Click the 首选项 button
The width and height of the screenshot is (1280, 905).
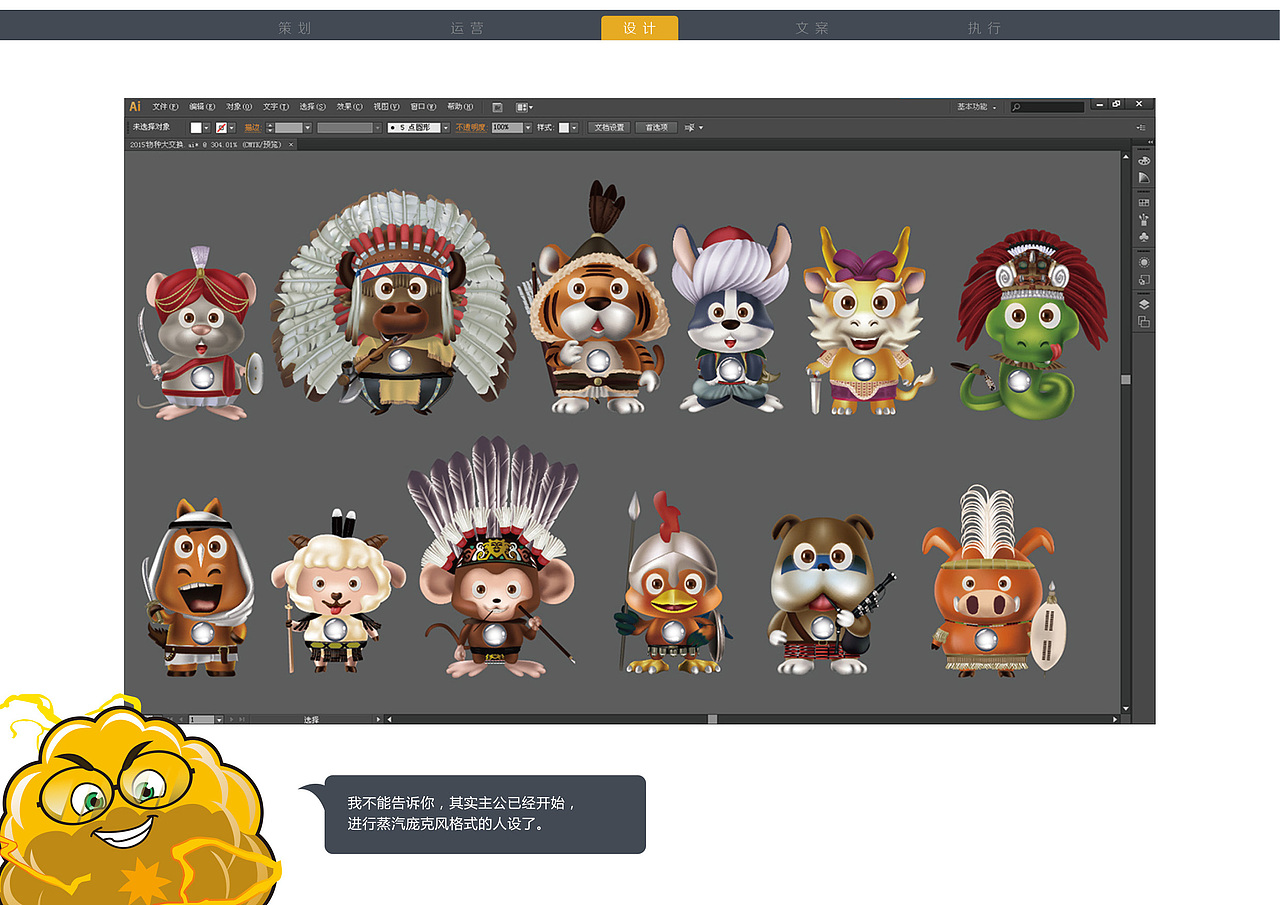657,127
